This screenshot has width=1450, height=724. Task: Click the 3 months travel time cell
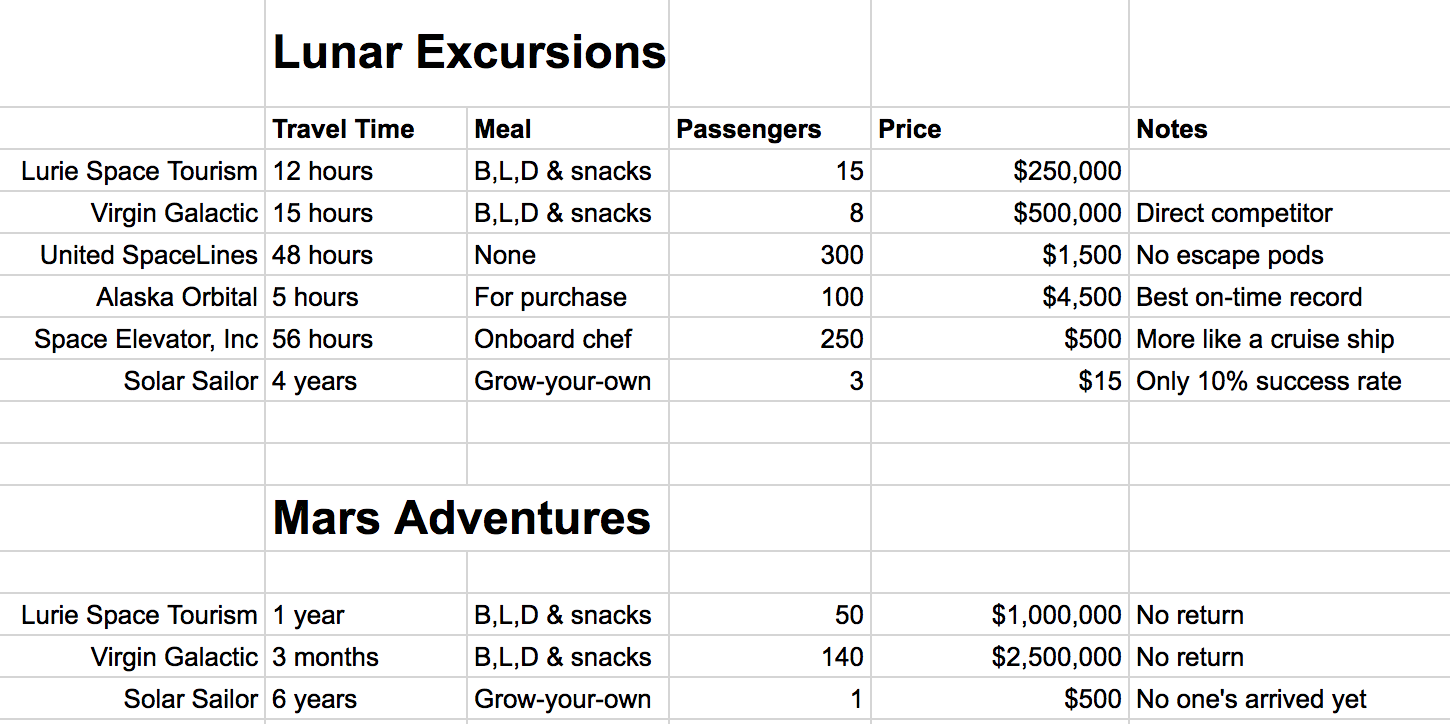pyautogui.click(x=366, y=657)
